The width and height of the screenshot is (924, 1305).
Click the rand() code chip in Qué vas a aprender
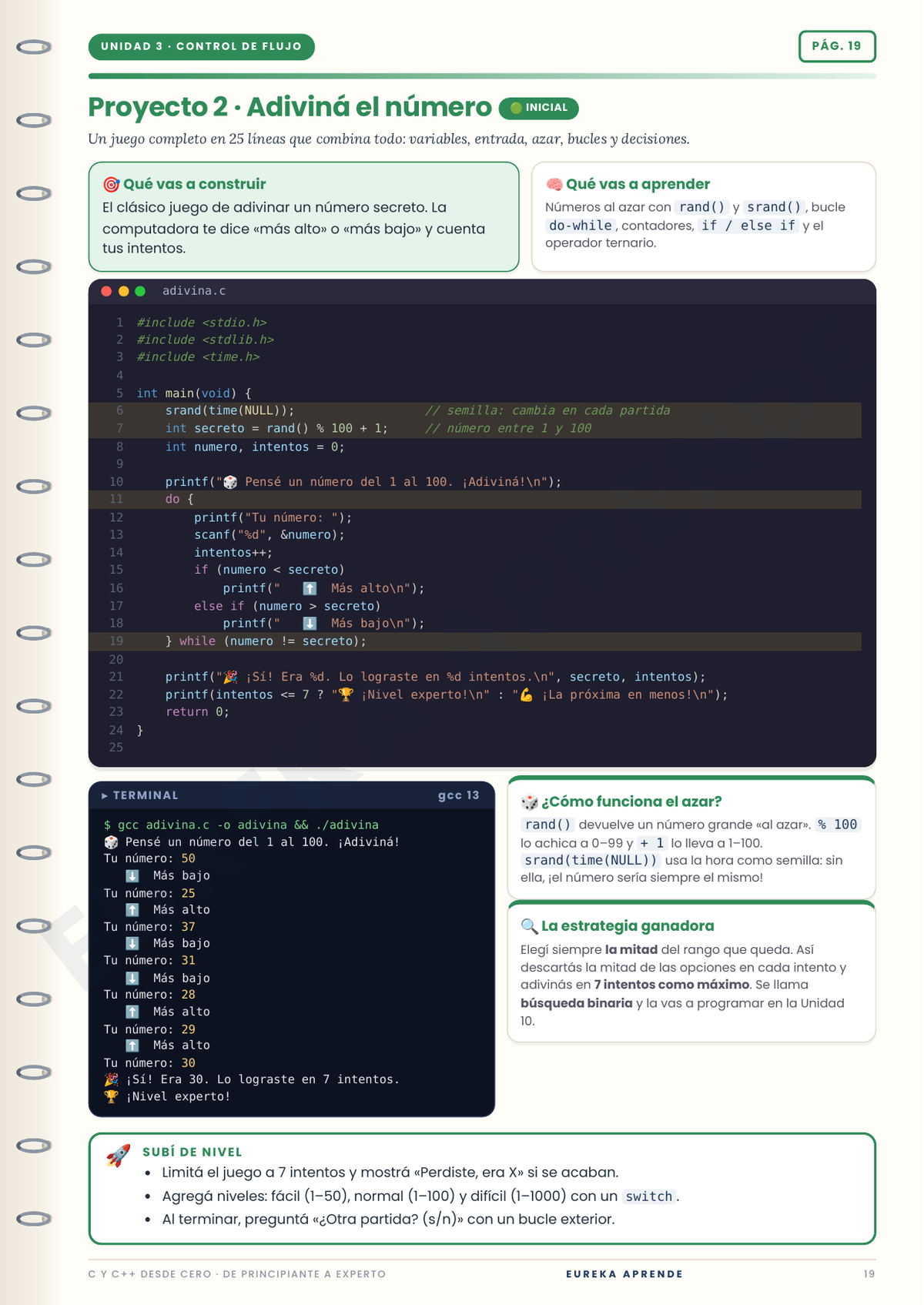[x=701, y=207]
